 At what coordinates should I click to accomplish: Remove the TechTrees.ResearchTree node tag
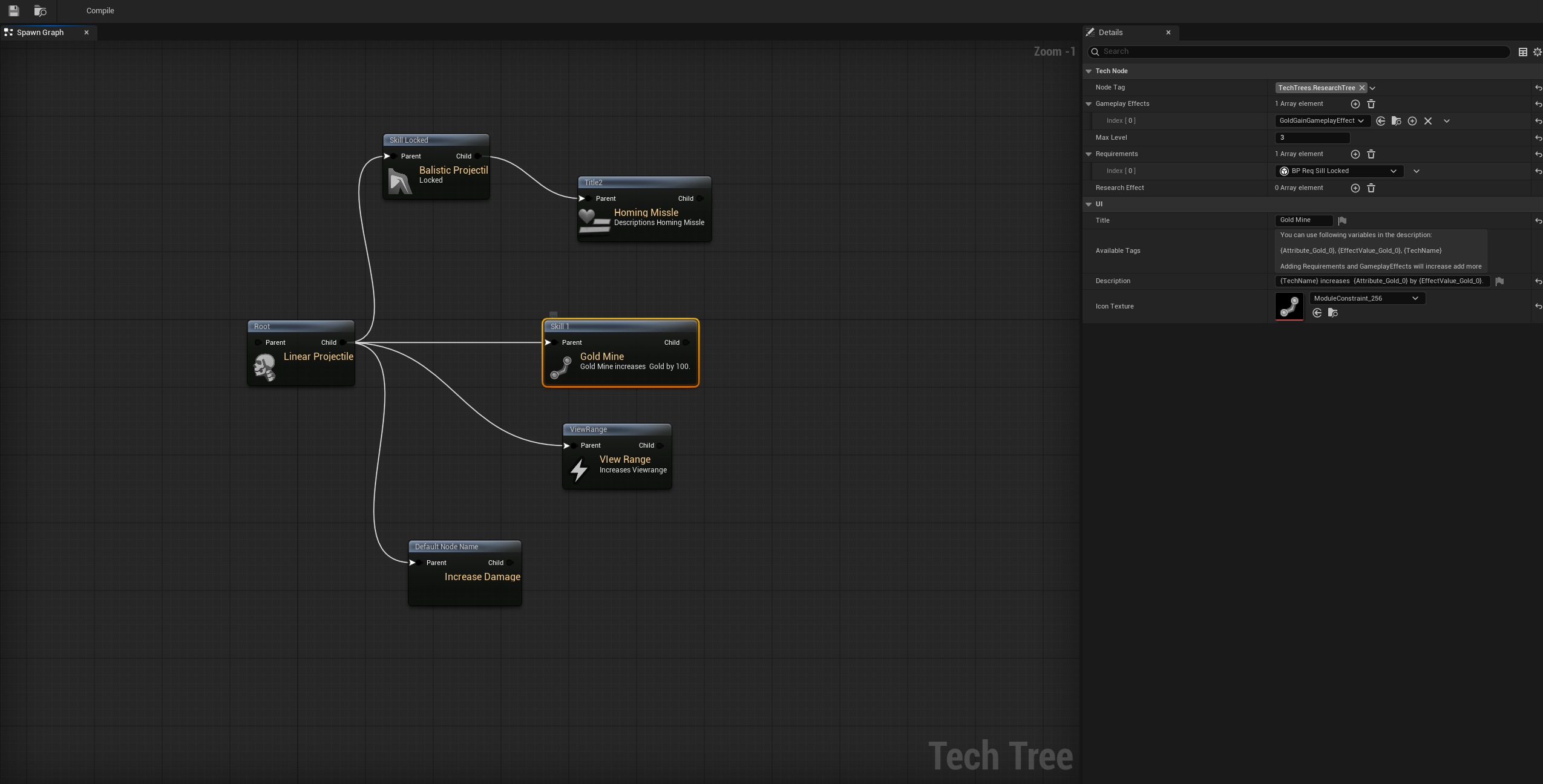click(1361, 88)
